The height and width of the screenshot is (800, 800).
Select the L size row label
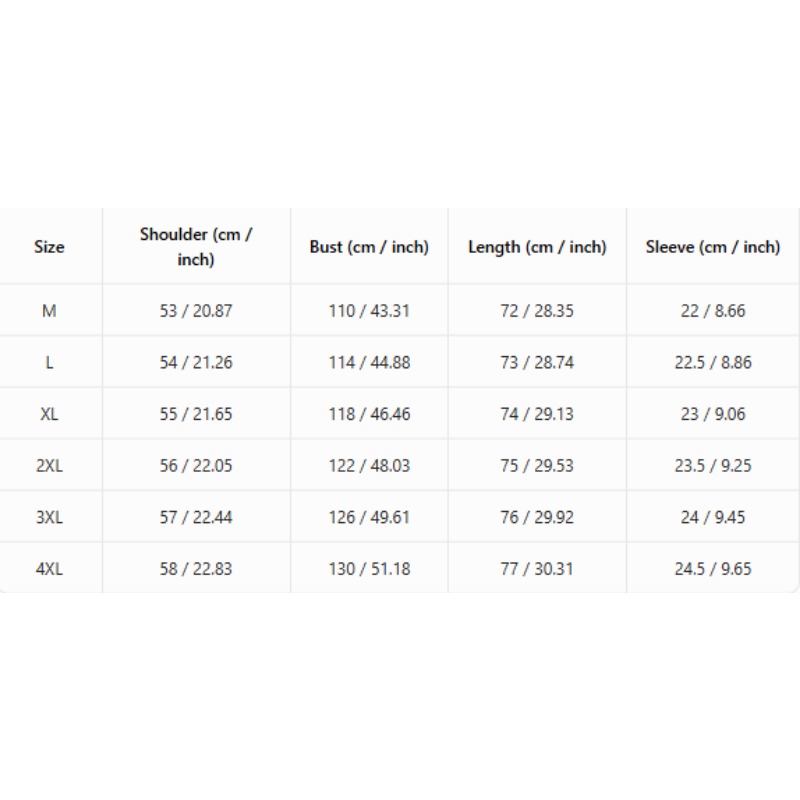click(49, 362)
